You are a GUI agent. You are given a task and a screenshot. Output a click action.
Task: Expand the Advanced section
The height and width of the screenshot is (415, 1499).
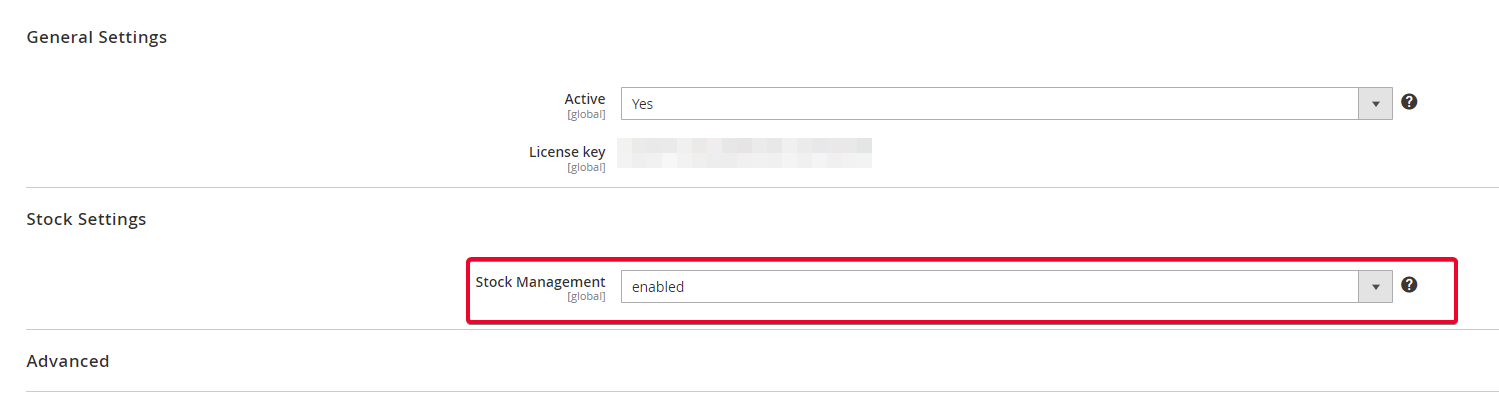click(68, 361)
